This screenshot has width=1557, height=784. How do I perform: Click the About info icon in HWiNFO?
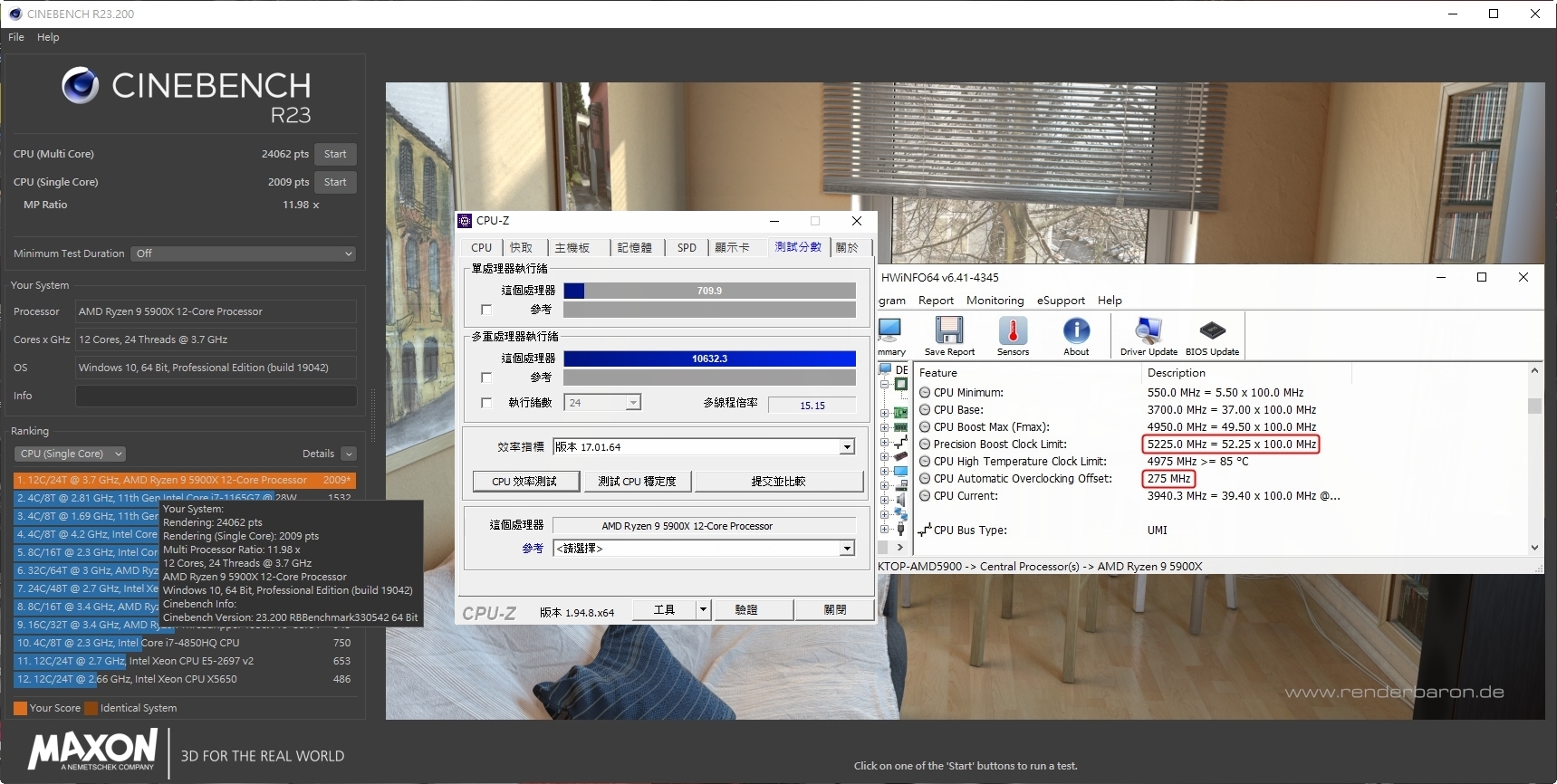(x=1076, y=336)
